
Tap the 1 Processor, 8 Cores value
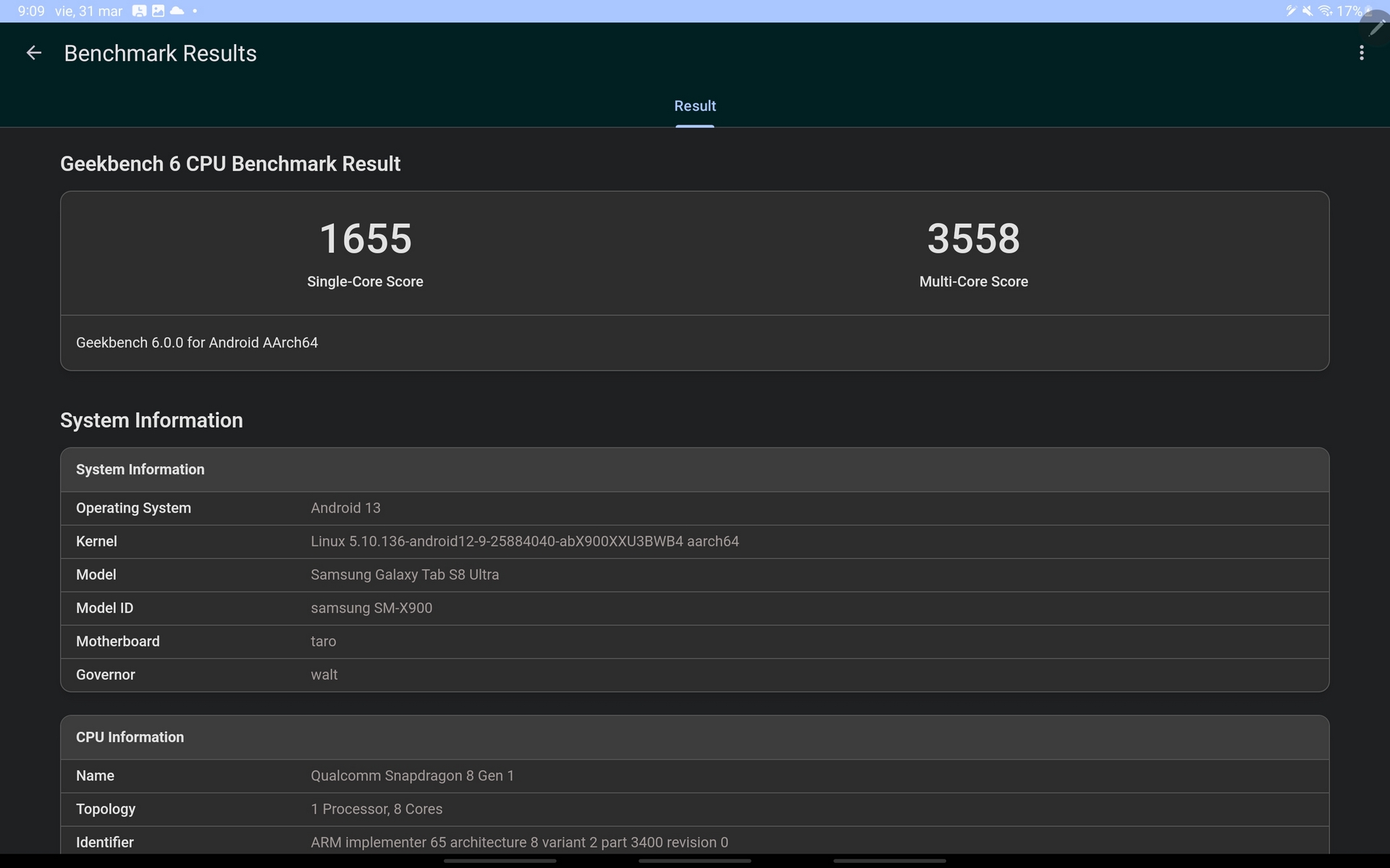pos(376,809)
